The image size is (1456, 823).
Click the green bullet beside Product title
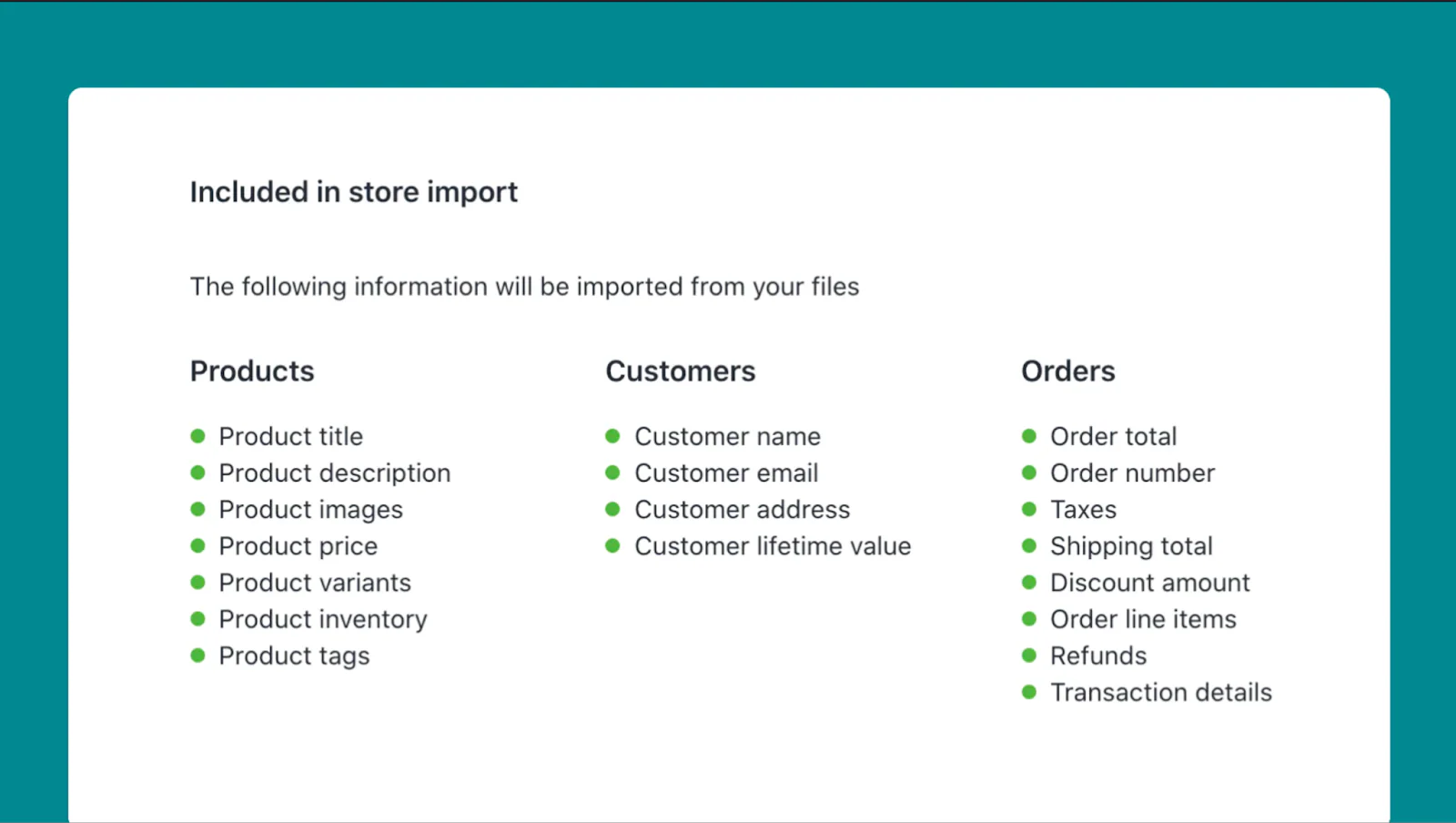coord(197,436)
